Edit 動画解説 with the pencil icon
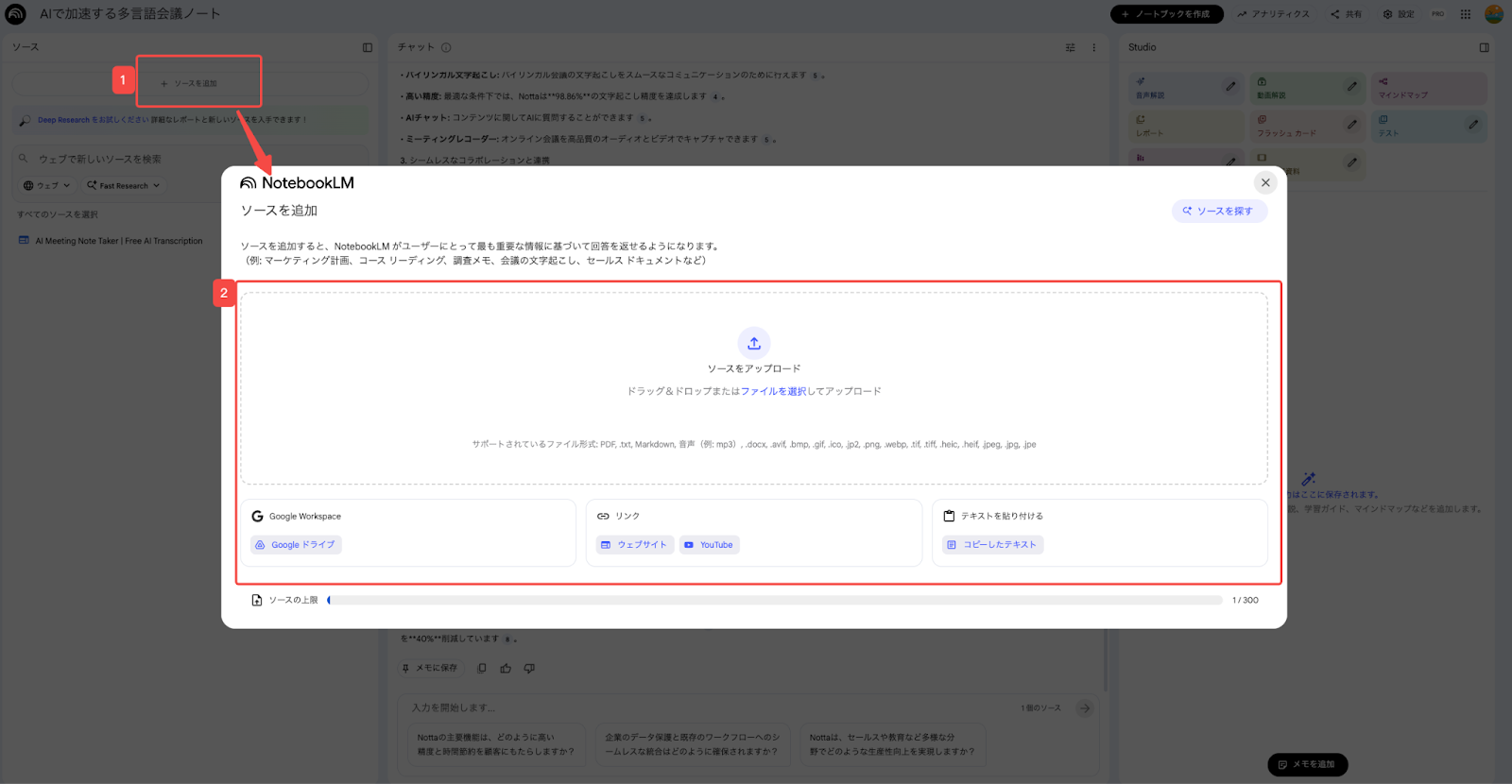Screen dimensions: 1512x784 (1351, 86)
